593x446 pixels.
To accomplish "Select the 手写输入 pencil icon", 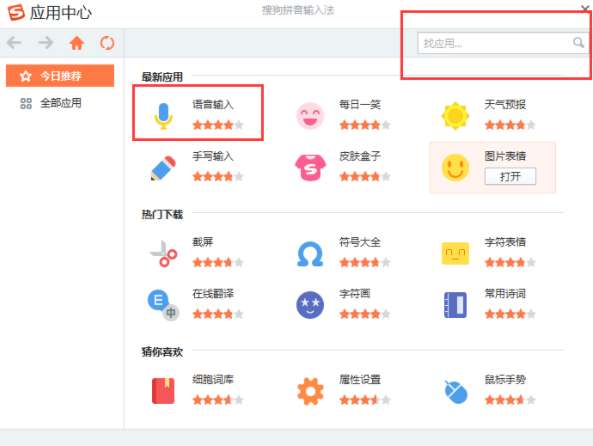I will (x=163, y=168).
